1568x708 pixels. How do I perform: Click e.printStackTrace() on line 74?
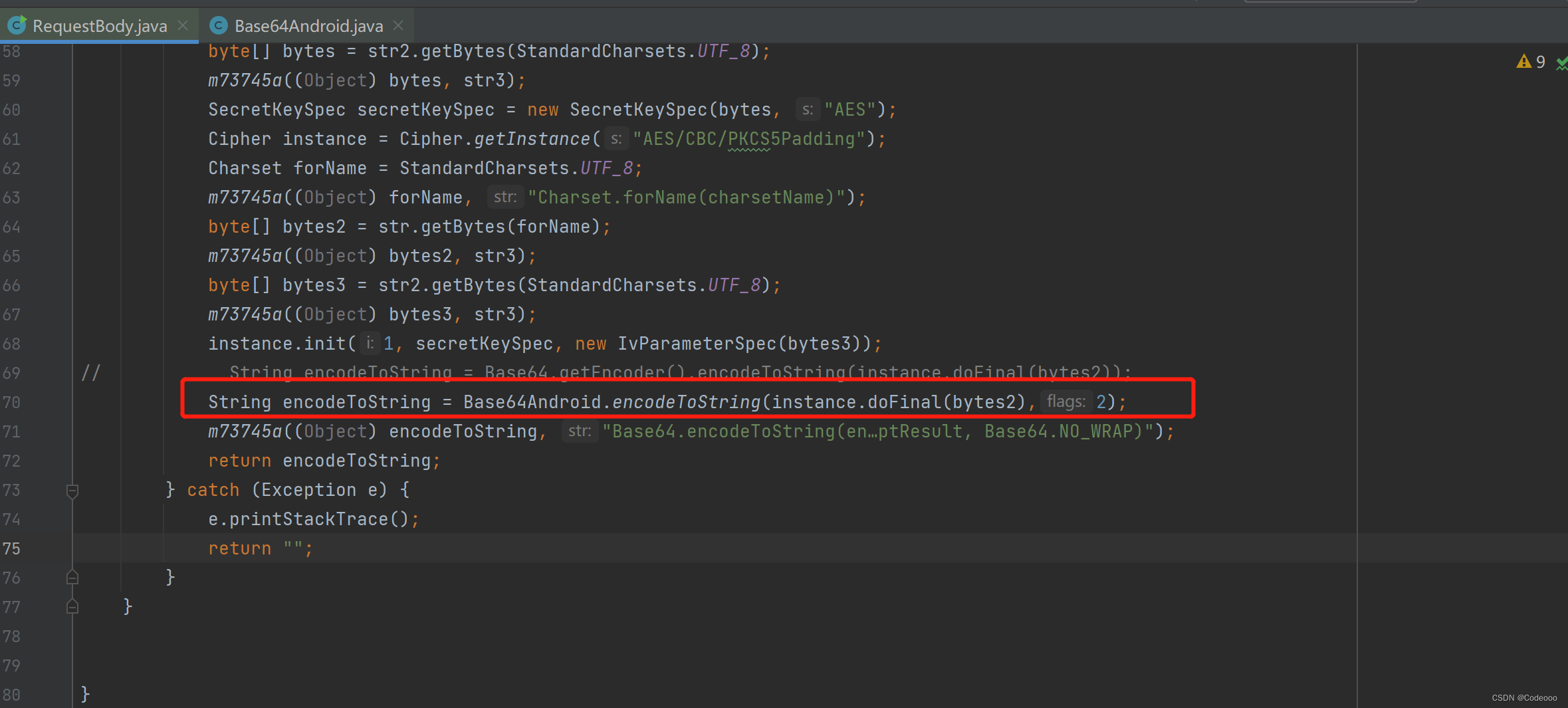pos(309,519)
